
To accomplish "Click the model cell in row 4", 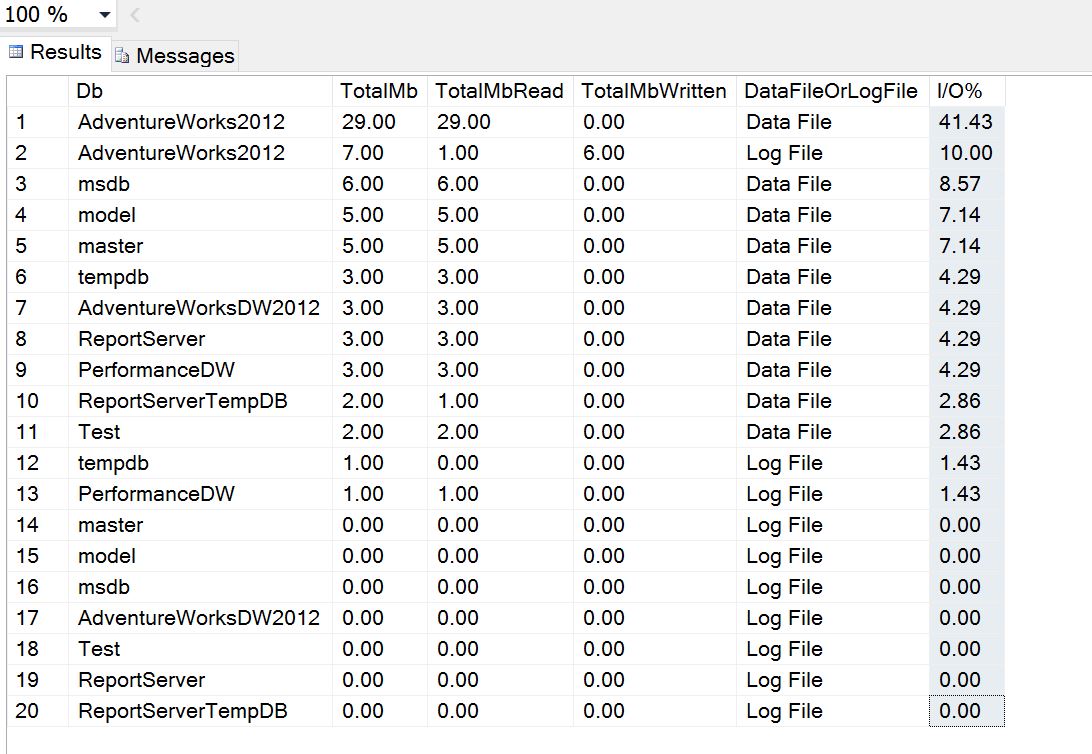I will (201, 215).
